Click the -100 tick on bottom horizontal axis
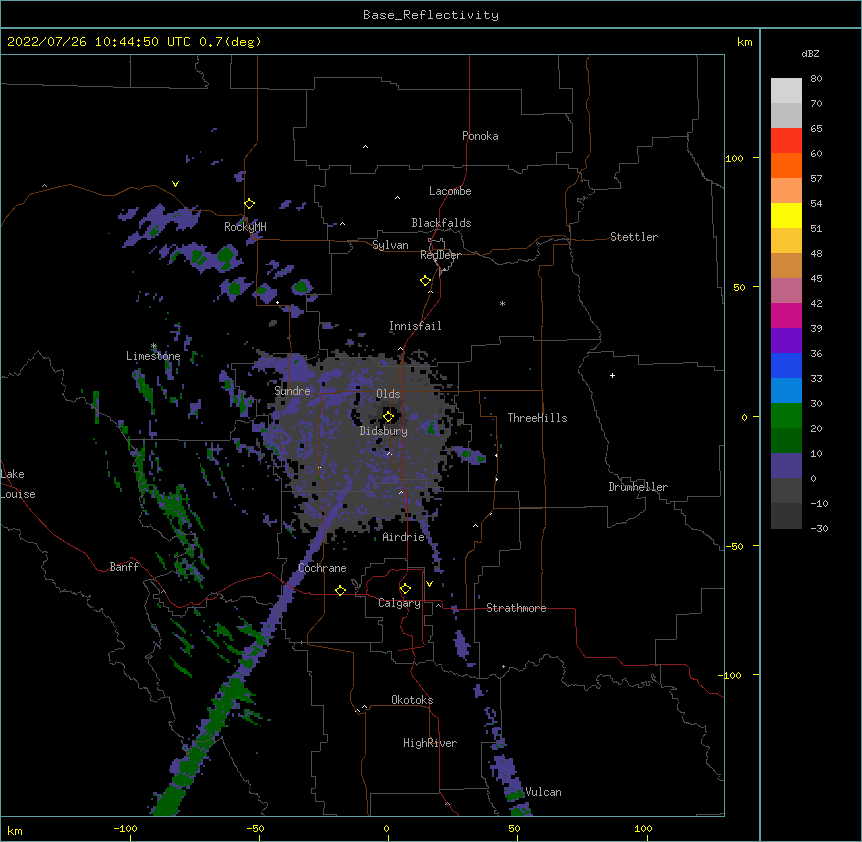Viewport: 862px width, 842px height. tap(125, 828)
